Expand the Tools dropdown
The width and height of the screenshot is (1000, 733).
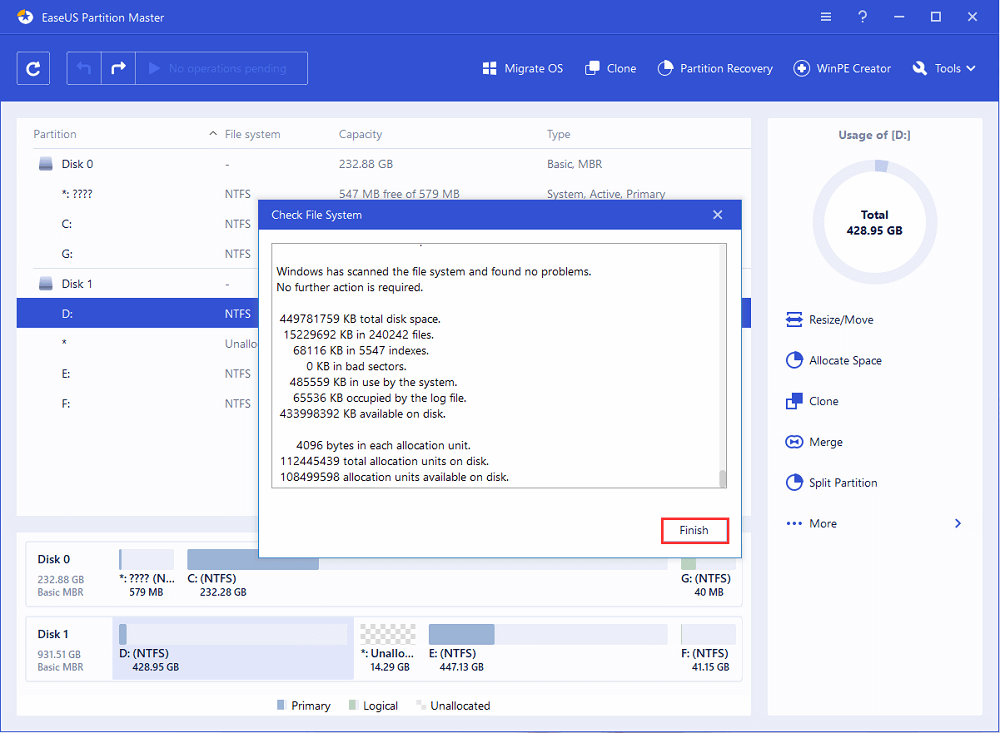(x=937, y=69)
